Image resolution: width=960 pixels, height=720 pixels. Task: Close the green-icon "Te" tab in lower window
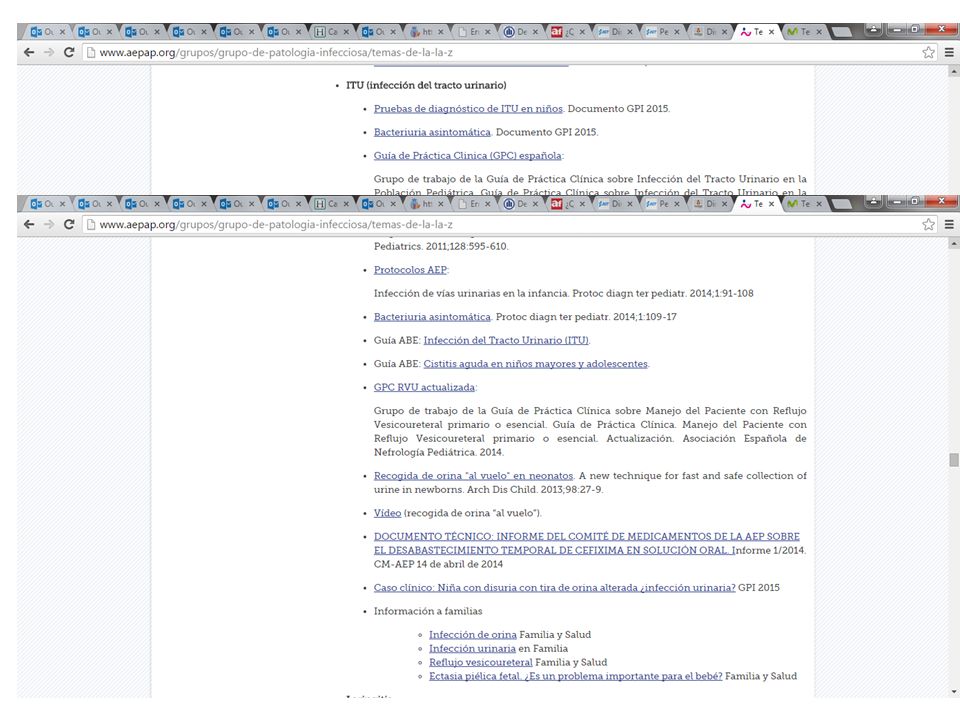(x=819, y=204)
